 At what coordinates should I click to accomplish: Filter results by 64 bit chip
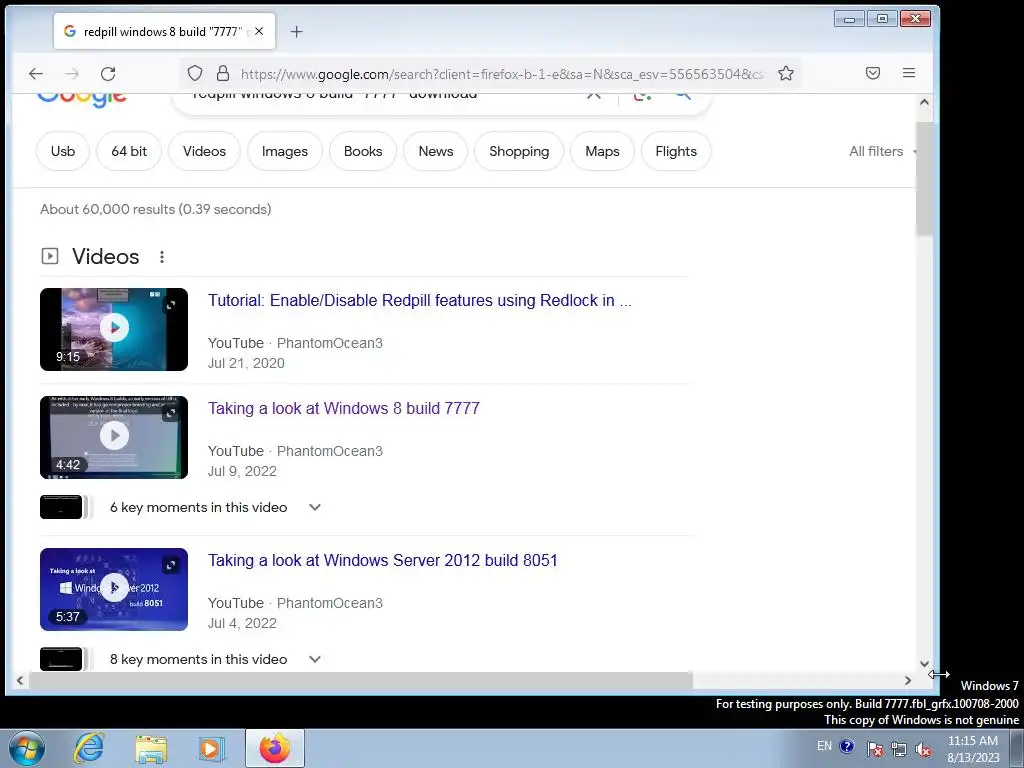(x=129, y=151)
